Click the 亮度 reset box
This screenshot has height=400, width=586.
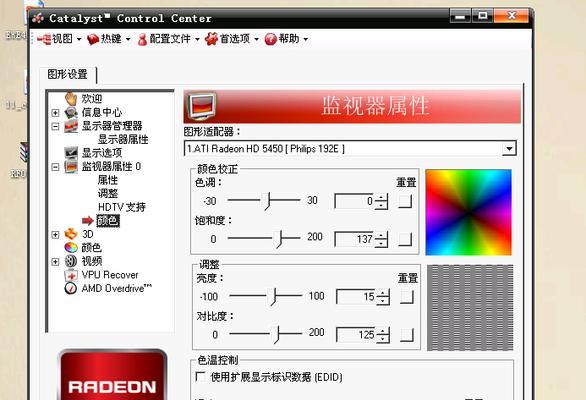click(x=407, y=297)
